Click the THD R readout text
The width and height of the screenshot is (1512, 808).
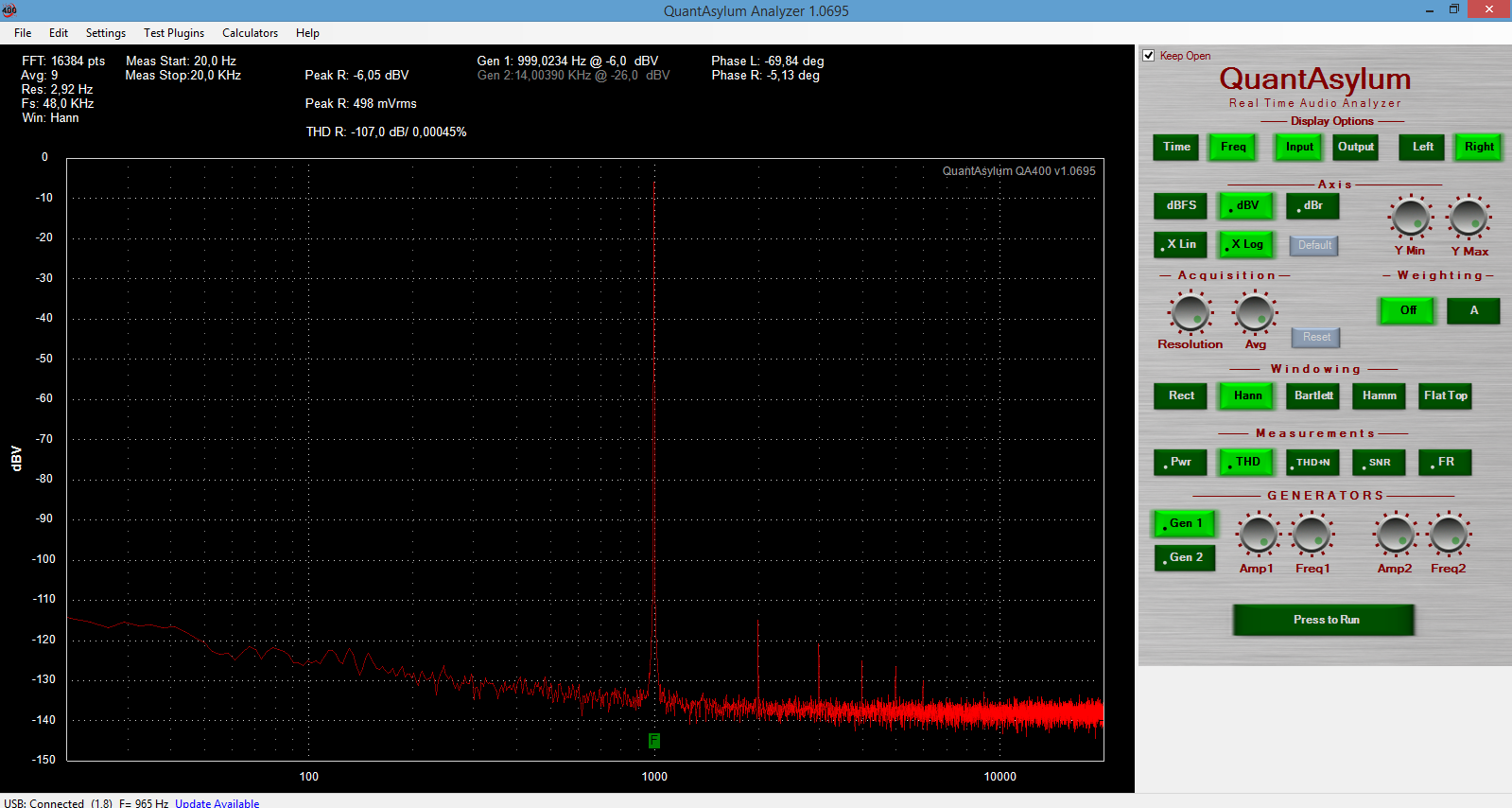386,132
